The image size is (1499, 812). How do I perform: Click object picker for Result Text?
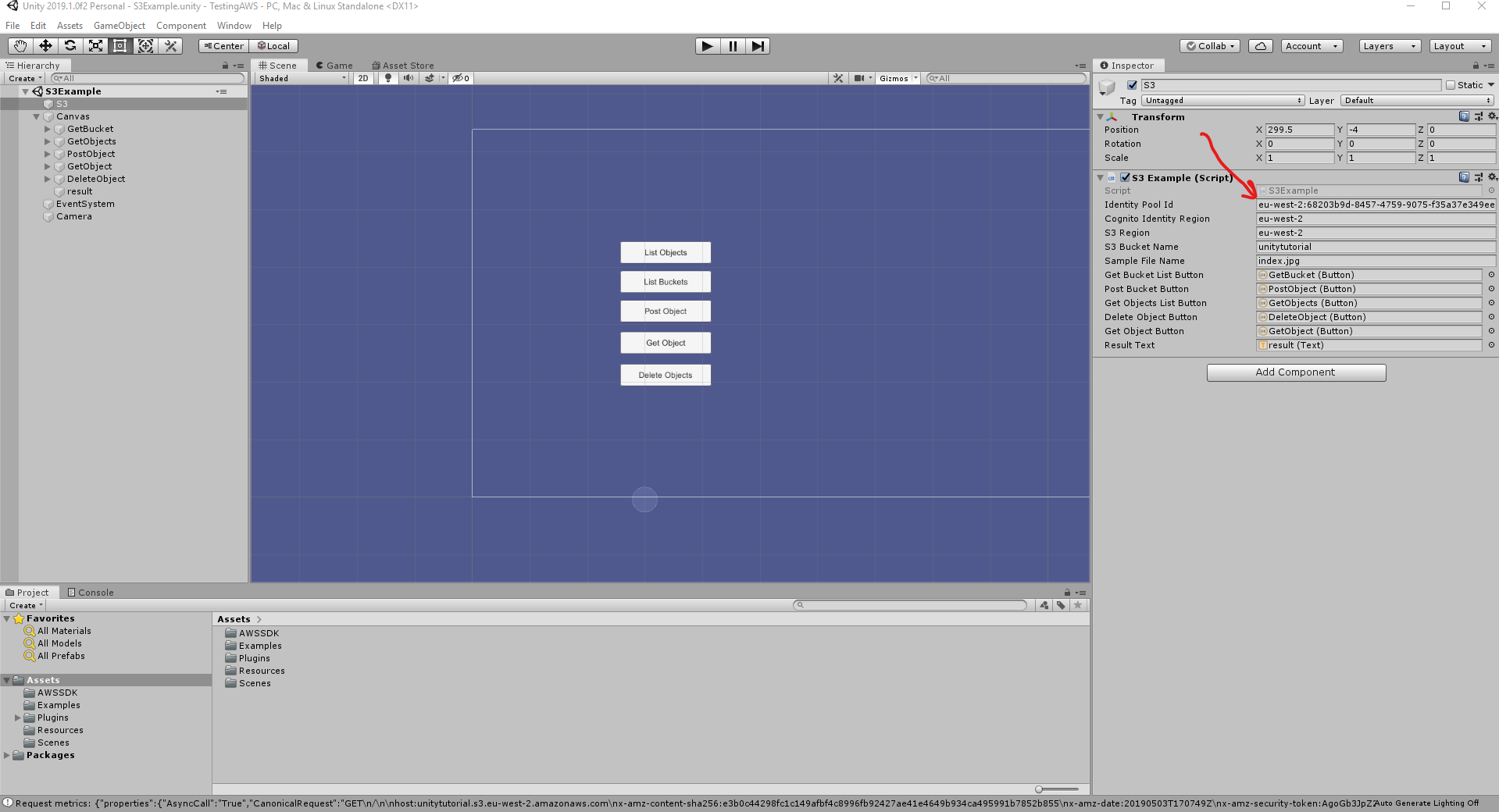coord(1491,345)
